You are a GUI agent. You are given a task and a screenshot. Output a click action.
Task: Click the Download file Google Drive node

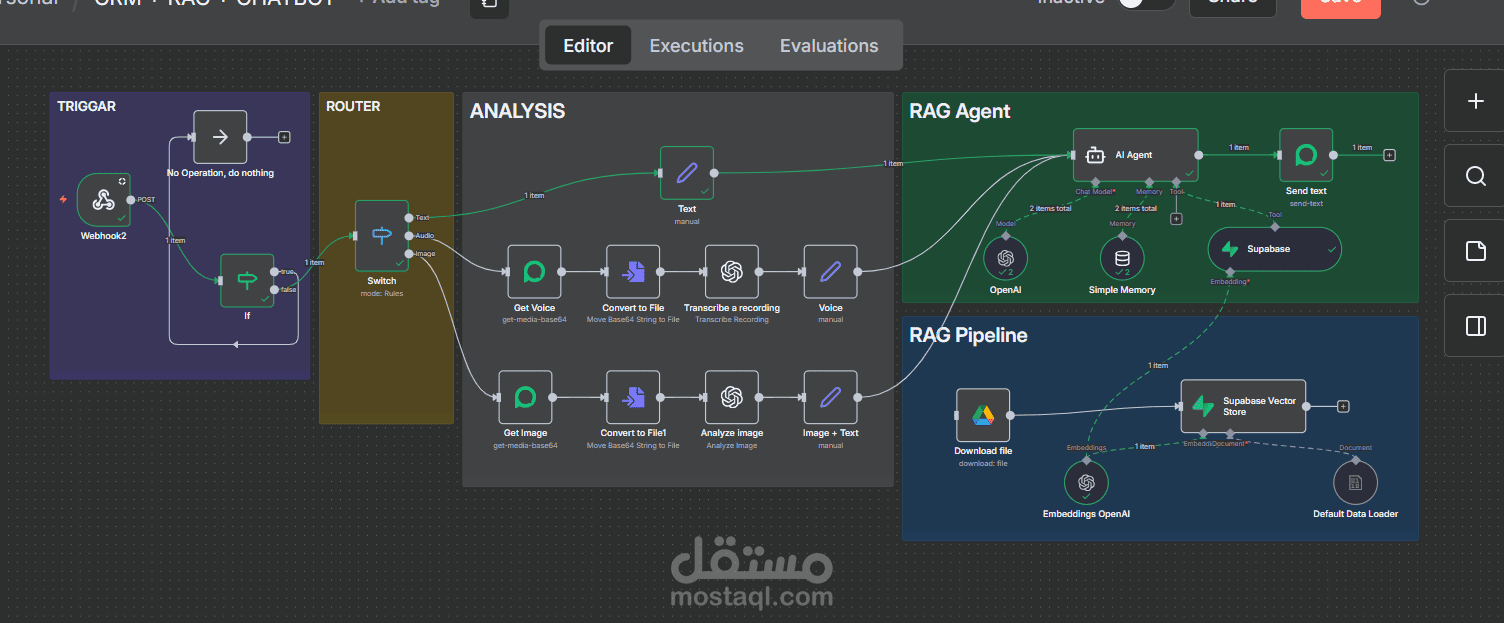tap(982, 414)
